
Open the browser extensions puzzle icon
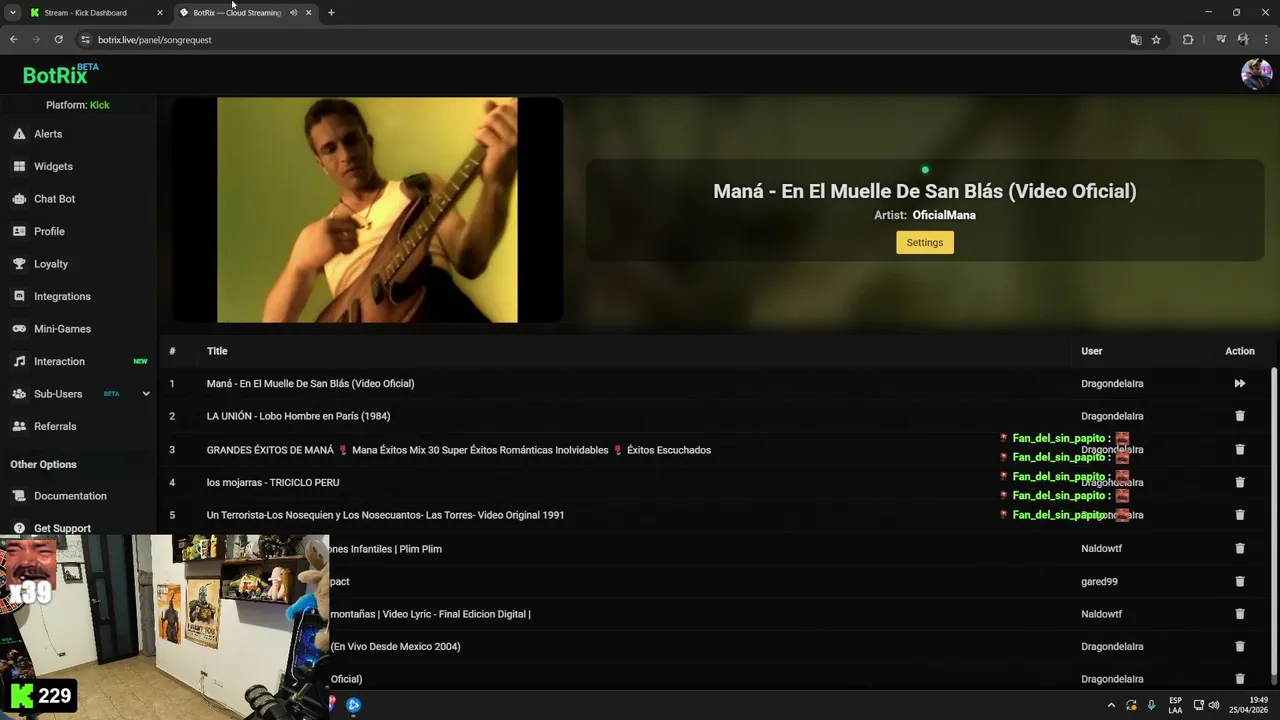coord(1188,40)
